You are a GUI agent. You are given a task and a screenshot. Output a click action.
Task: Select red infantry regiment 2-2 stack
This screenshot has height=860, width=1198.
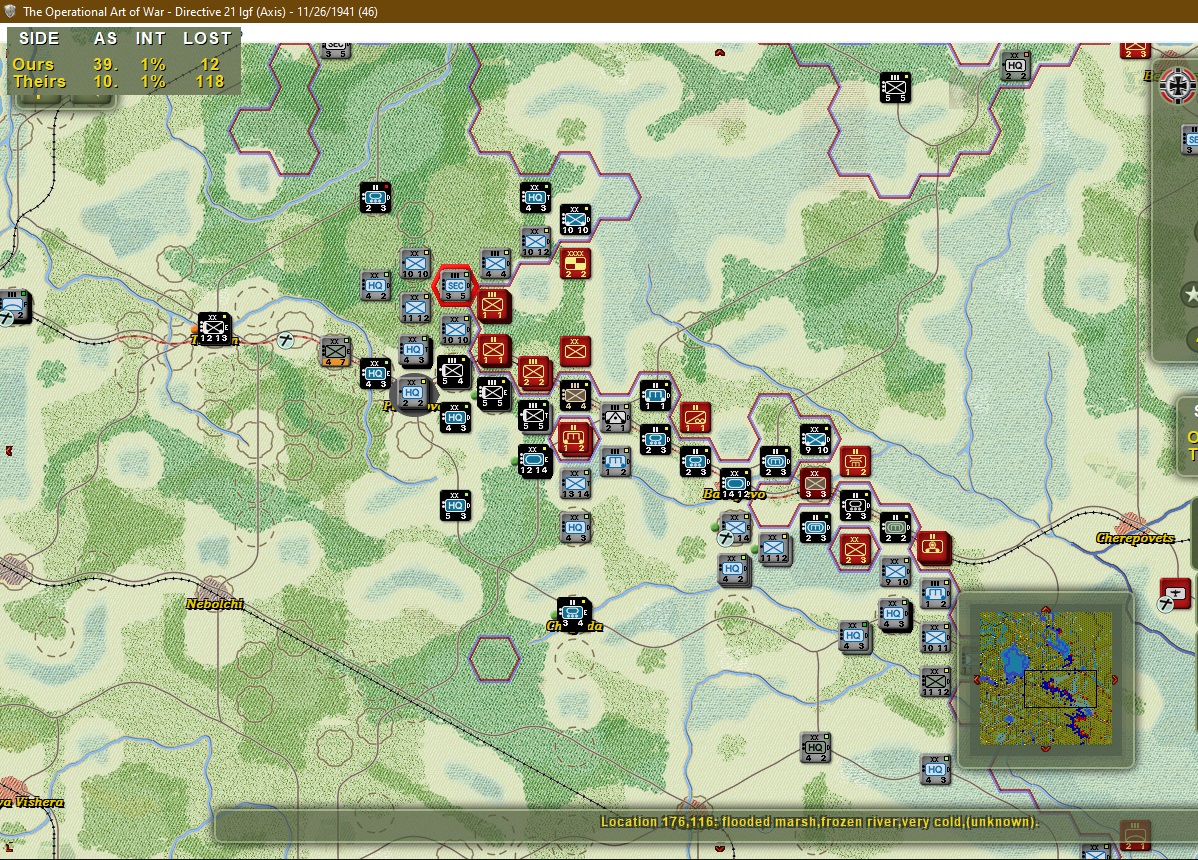coord(533,373)
